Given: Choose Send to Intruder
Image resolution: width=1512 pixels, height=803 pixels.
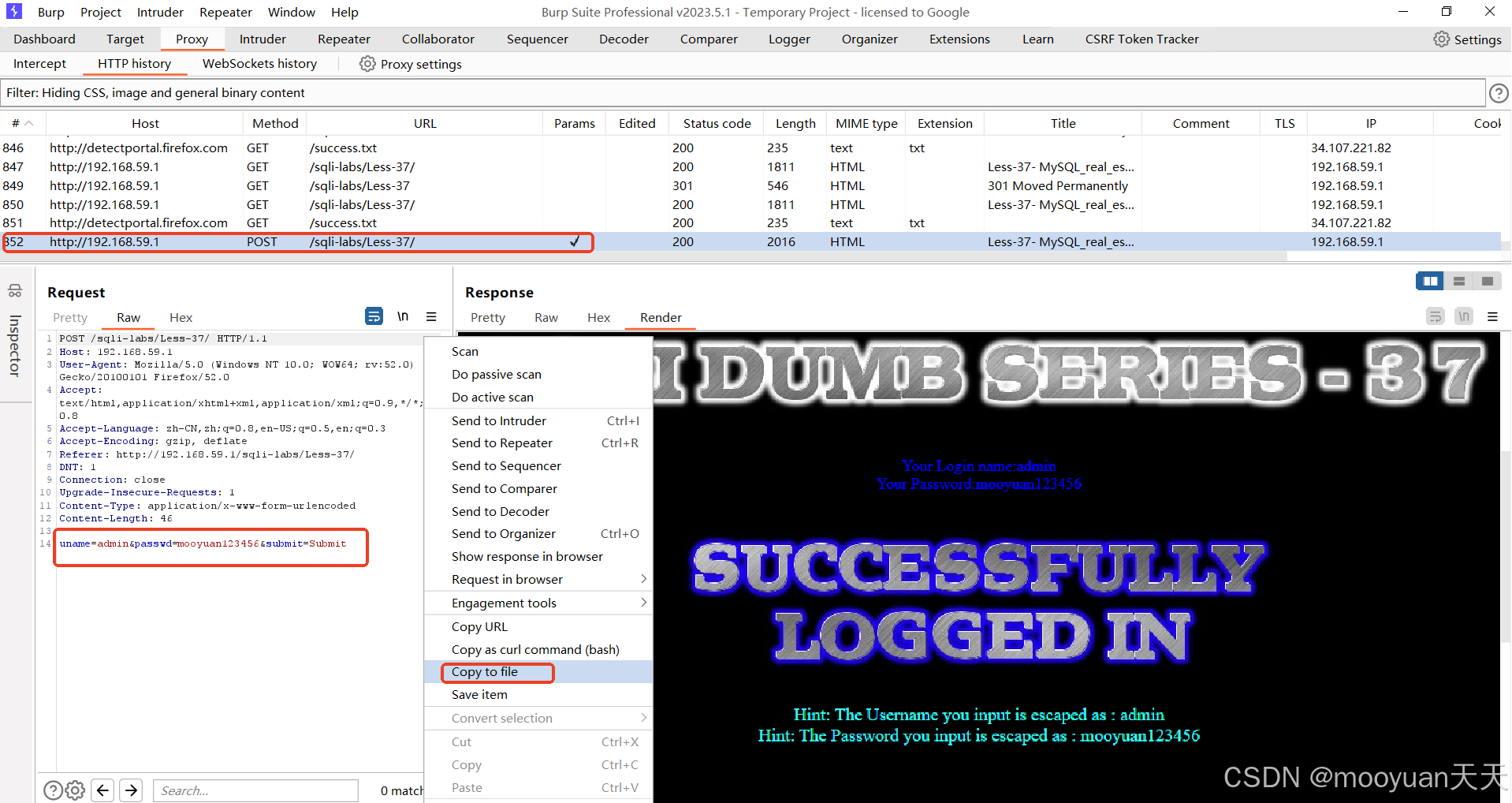Looking at the screenshot, I should tap(538, 420).
